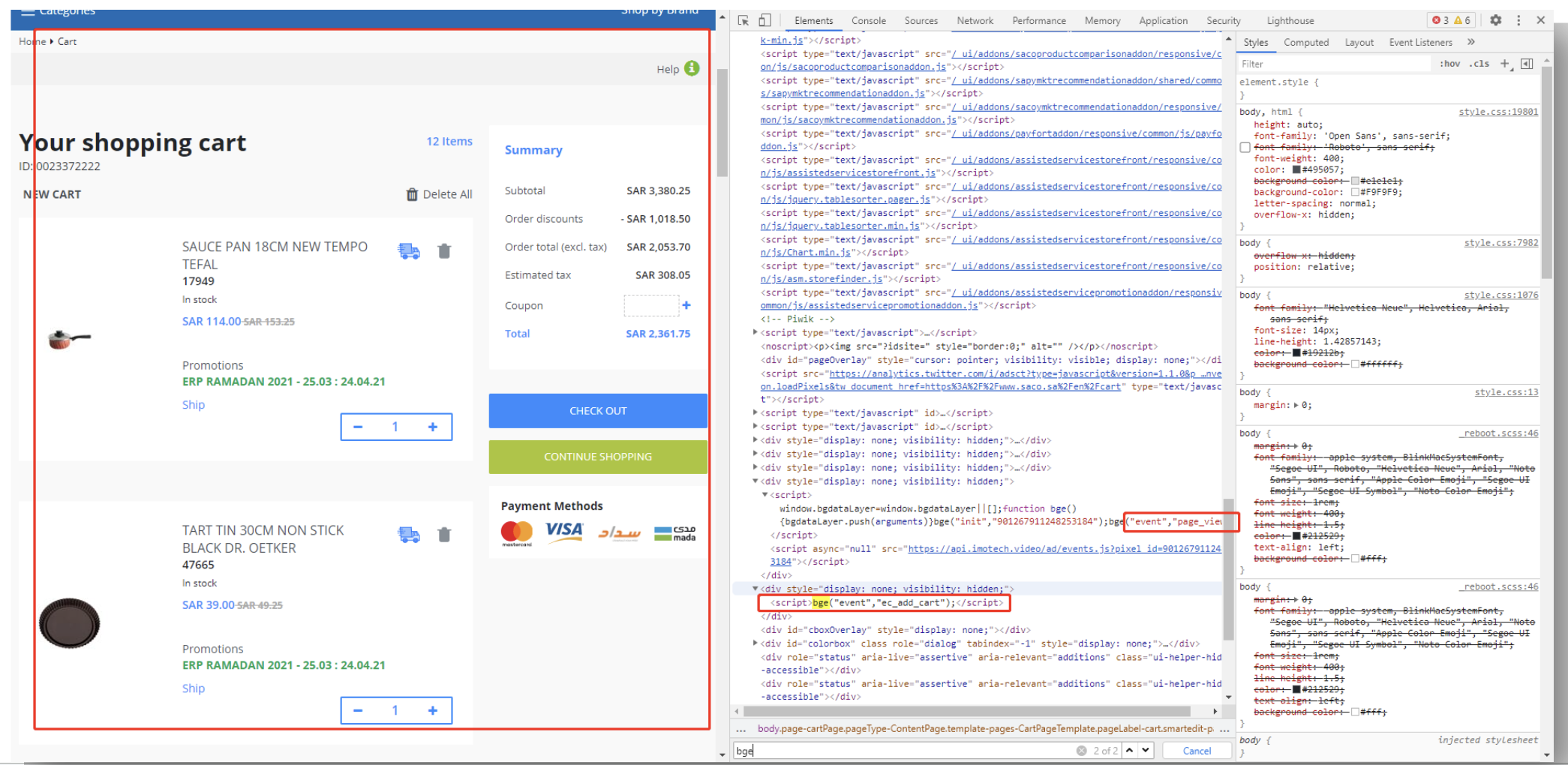Click the green Help info icon
Viewport: 1568px width, 765px height.
(692, 68)
